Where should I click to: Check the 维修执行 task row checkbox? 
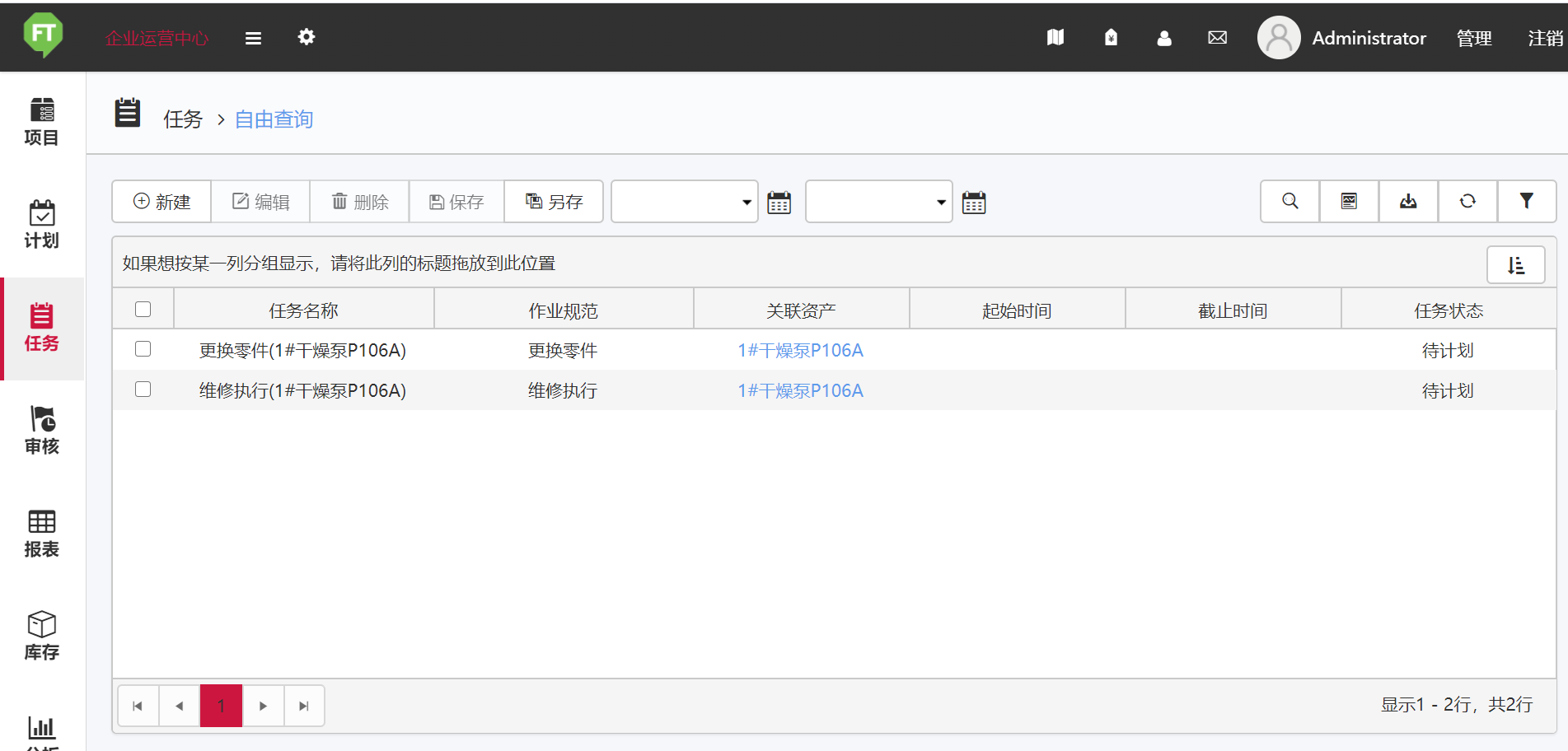click(143, 389)
